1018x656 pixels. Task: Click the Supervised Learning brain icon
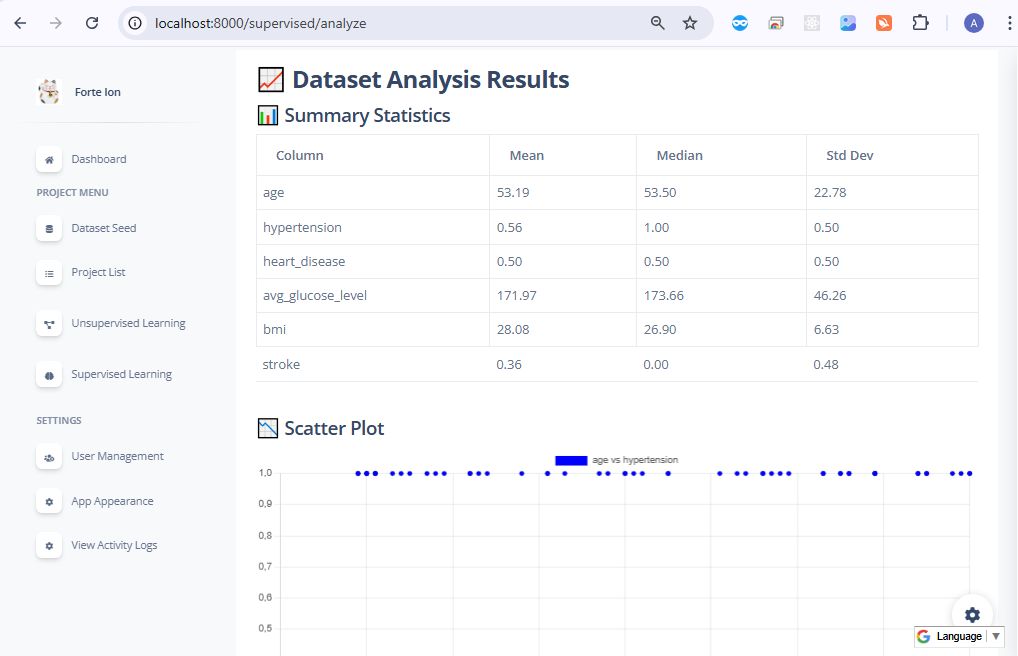click(49, 375)
